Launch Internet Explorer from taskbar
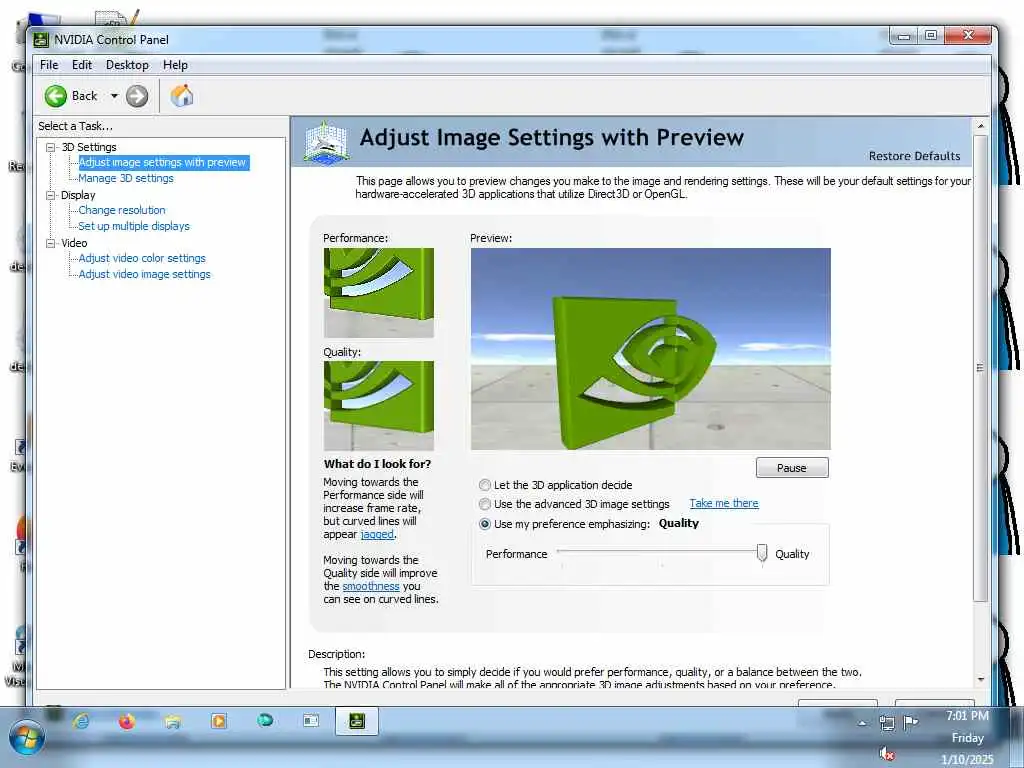The height and width of the screenshot is (768, 1024). [81, 721]
